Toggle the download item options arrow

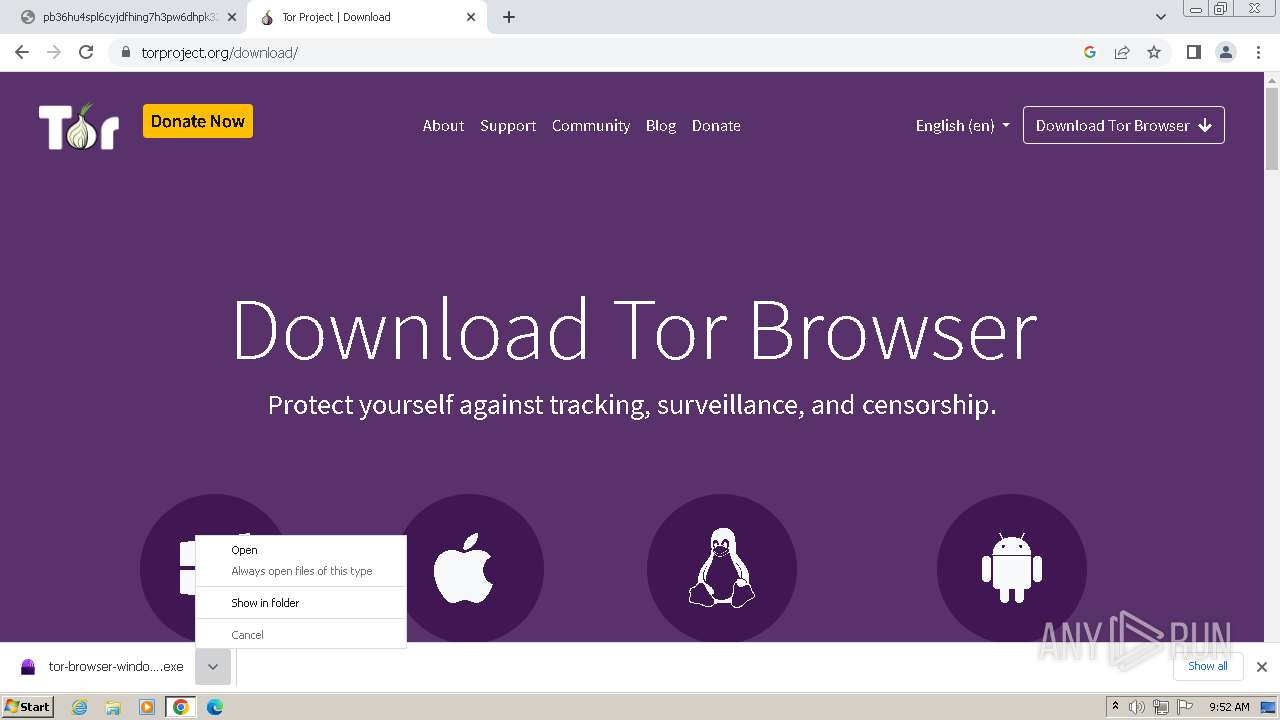[x=213, y=667]
